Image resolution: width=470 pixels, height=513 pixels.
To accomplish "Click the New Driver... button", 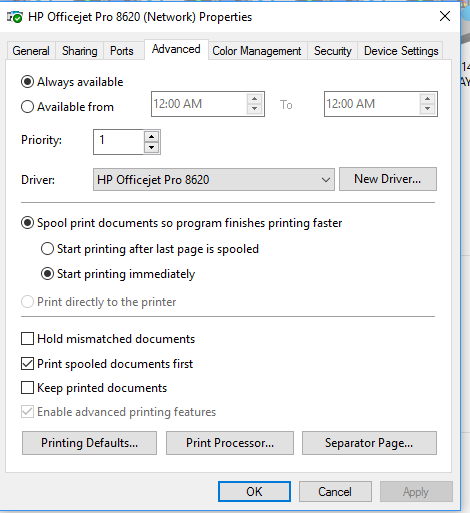I will pyautogui.click(x=388, y=179).
